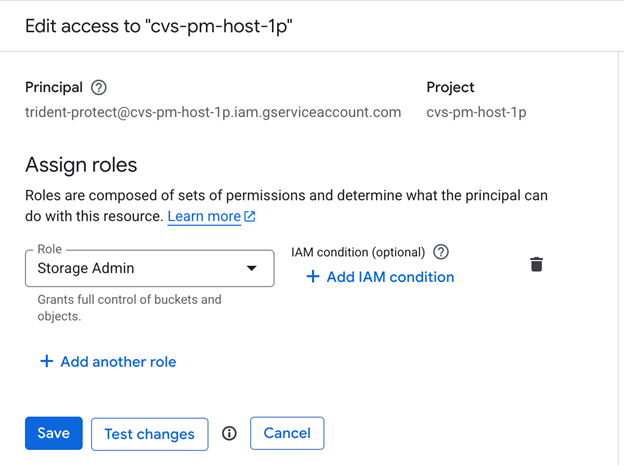The width and height of the screenshot is (624, 466).
Task: Click the external link icon after Learn more
Action: 250,217
